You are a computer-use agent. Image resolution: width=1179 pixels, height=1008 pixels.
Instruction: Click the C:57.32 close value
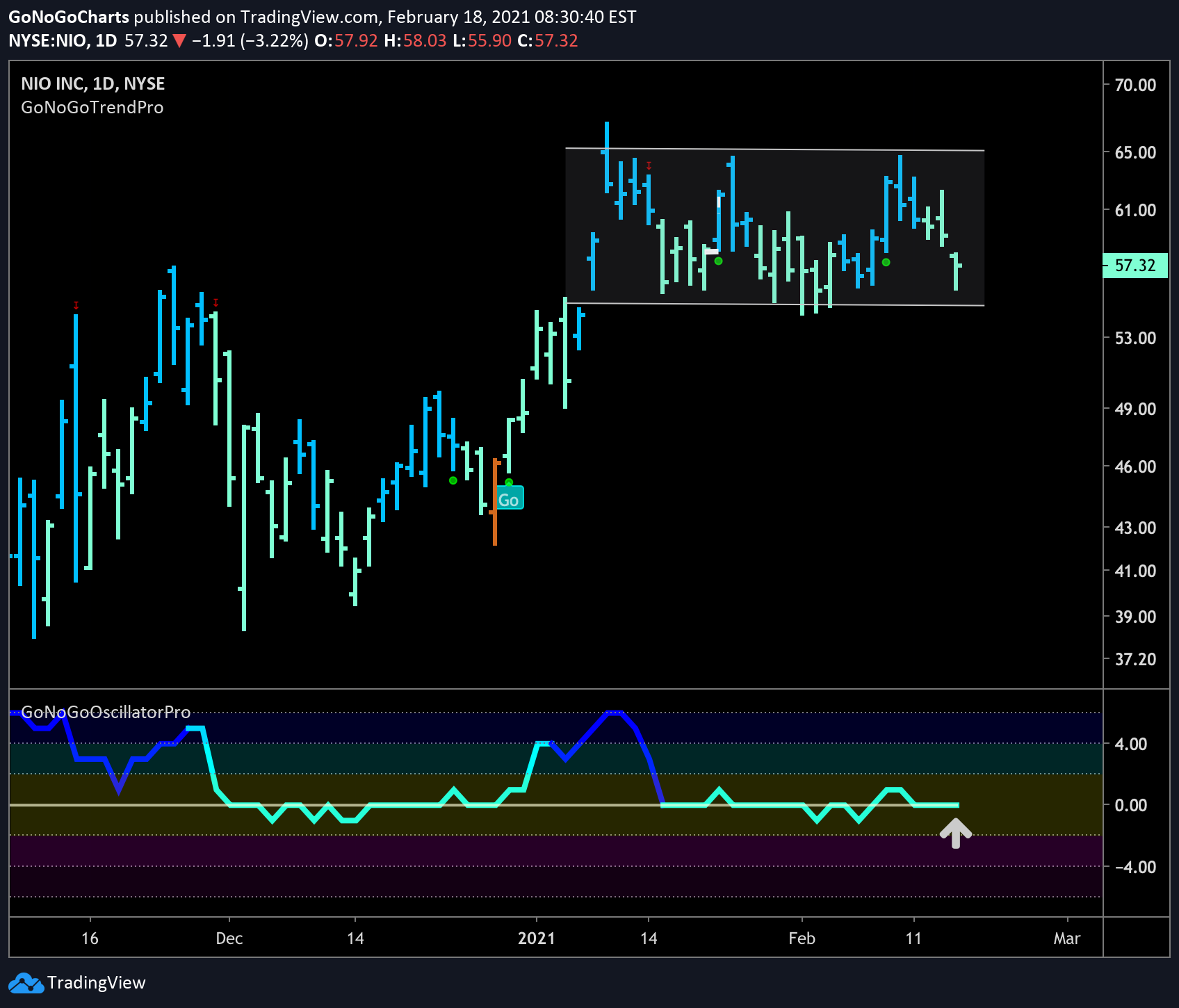[548, 41]
